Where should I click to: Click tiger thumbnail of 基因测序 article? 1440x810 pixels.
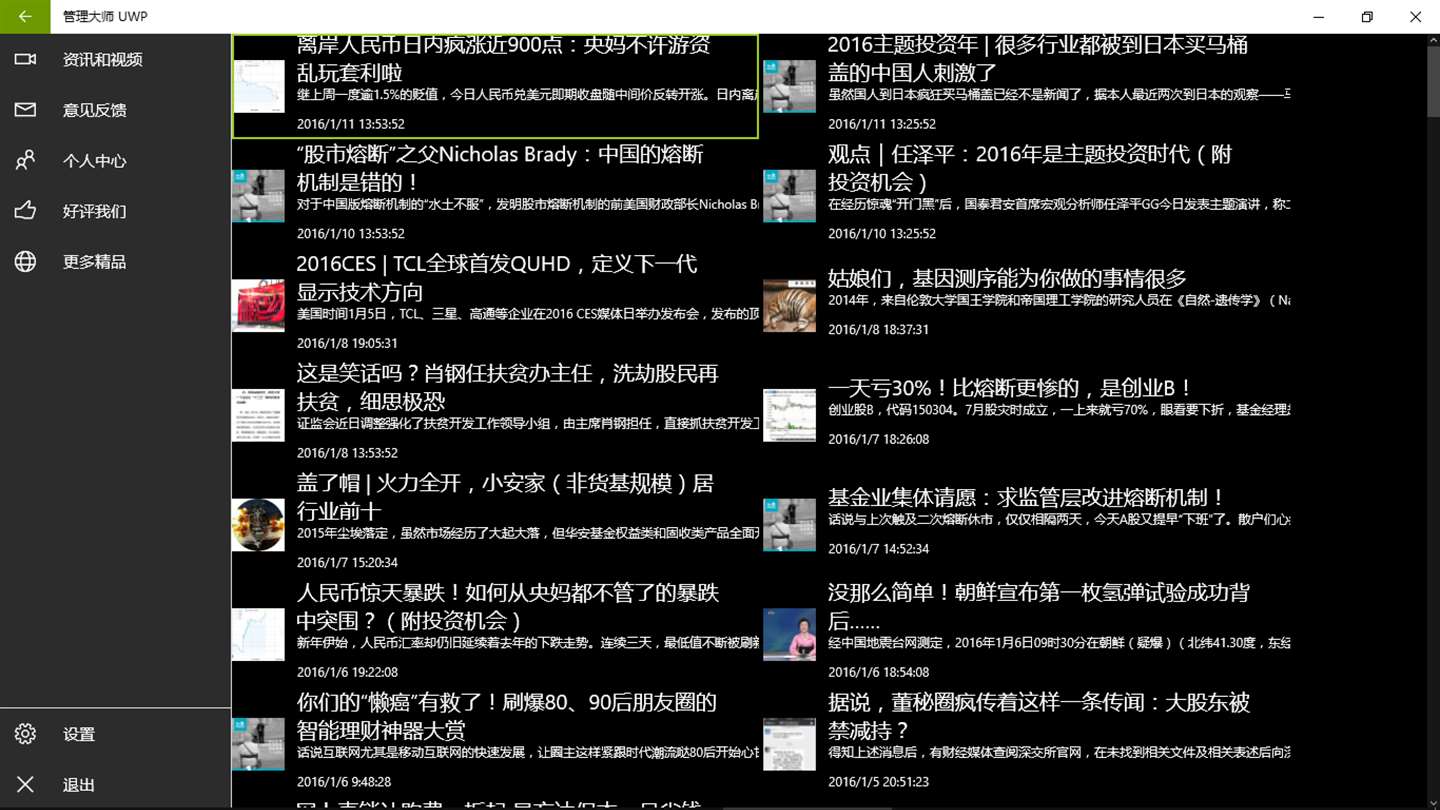coord(789,305)
